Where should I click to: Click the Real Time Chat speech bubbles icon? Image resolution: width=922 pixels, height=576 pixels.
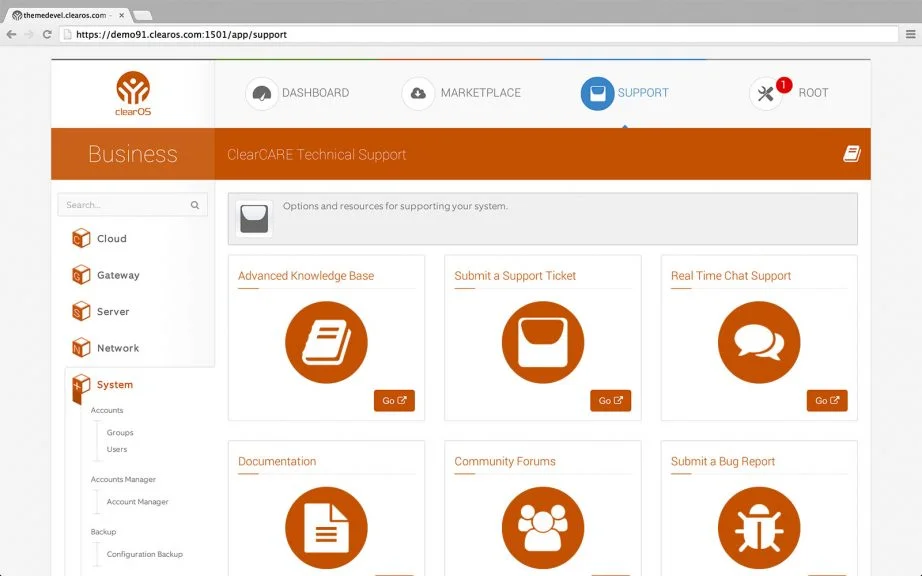[x=759, y=343]
